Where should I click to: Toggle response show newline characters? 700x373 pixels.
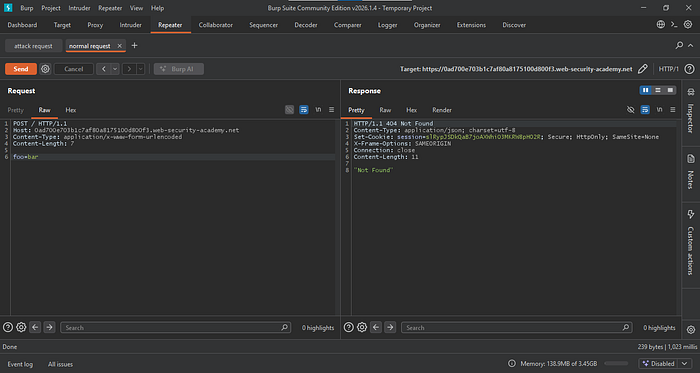[x=659, y=110]
